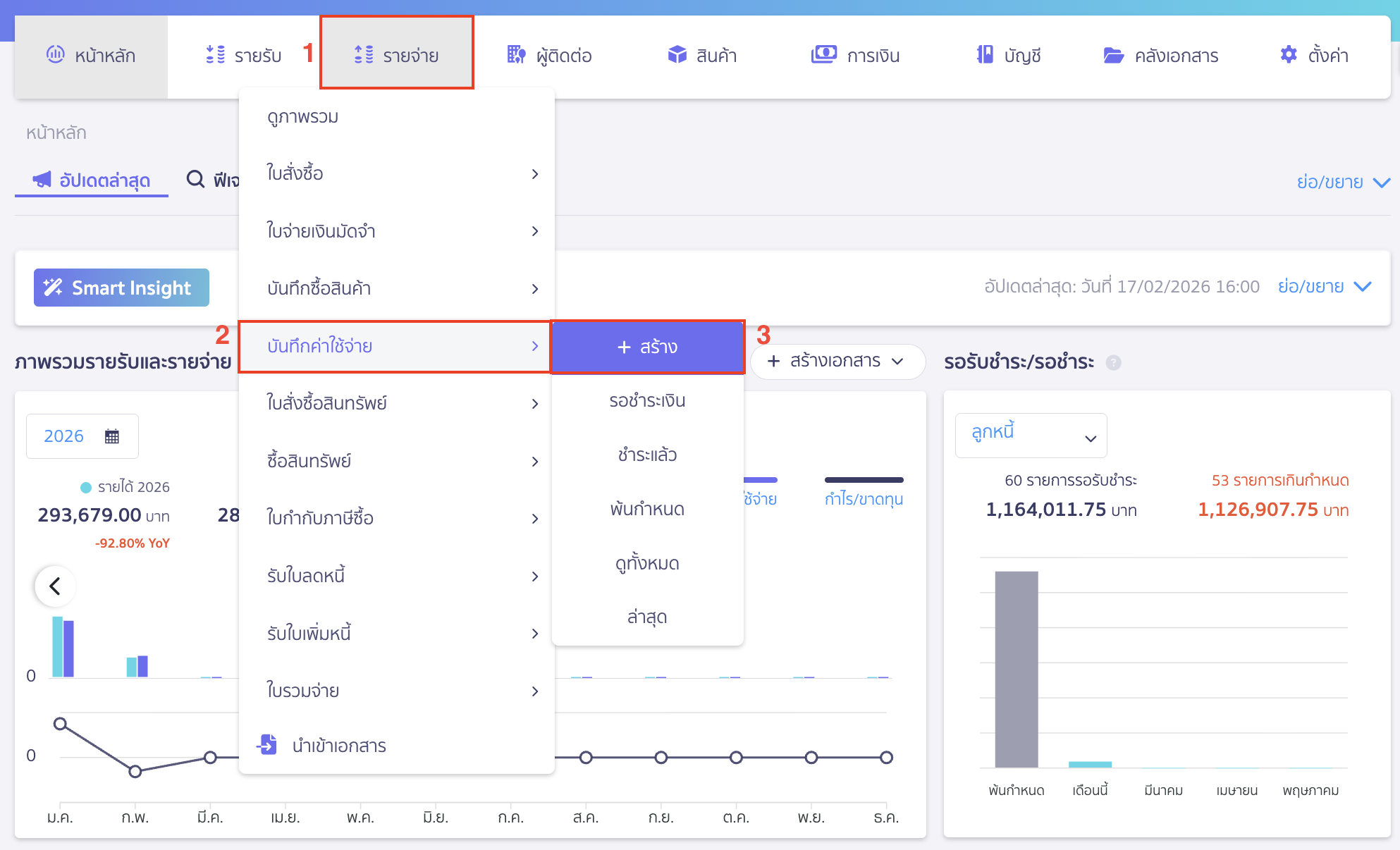Click the search magnifier beside ฟีเจอร์
Viewport: 1400px width, 850px height.
[x=195, y=180]
